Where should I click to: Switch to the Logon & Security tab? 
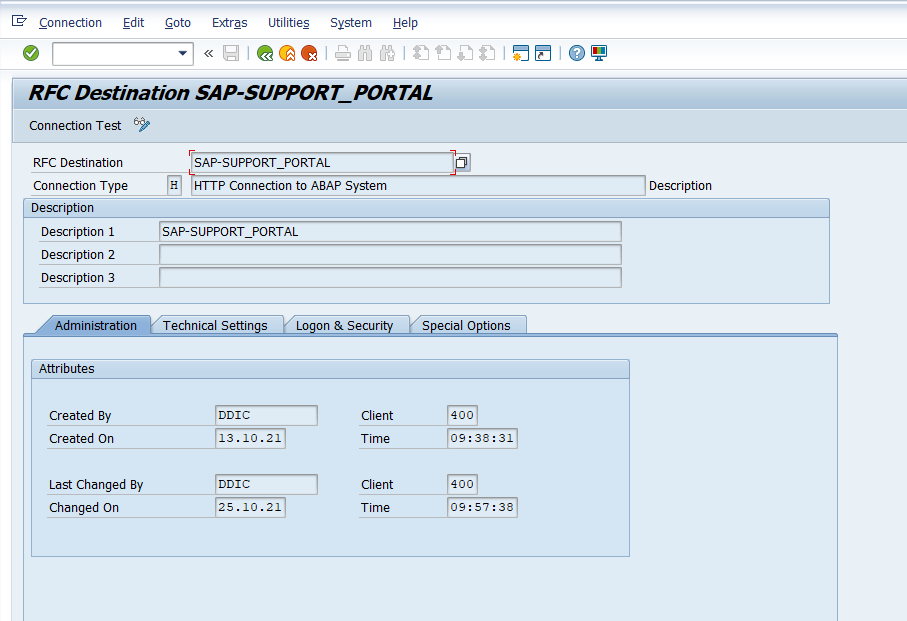pyautogui.click(x=344, y=325)
